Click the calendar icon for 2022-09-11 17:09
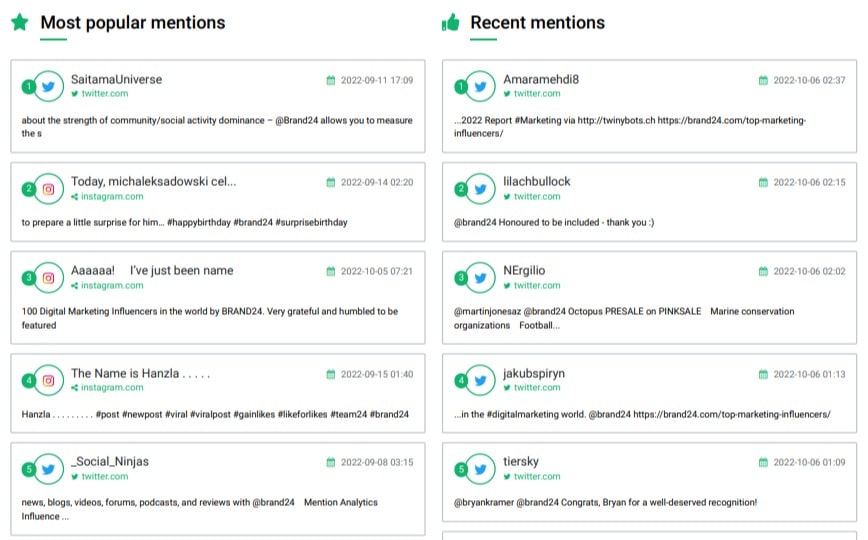Screen dimensions: 868x540 331,80
